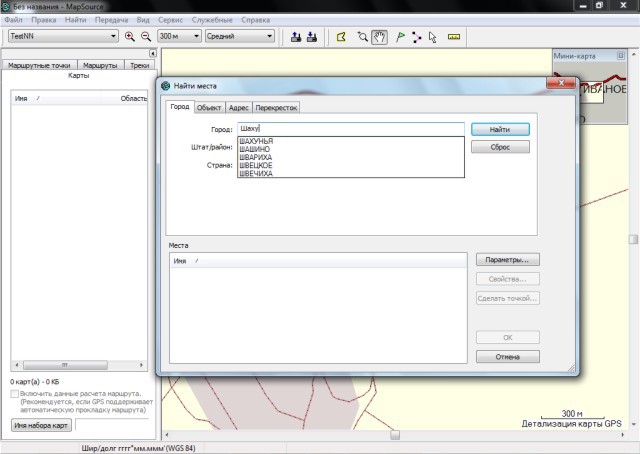The height and width of the screenshot is (454, 640).
Task: Open the Вид menu
Action: coord(143,20)
